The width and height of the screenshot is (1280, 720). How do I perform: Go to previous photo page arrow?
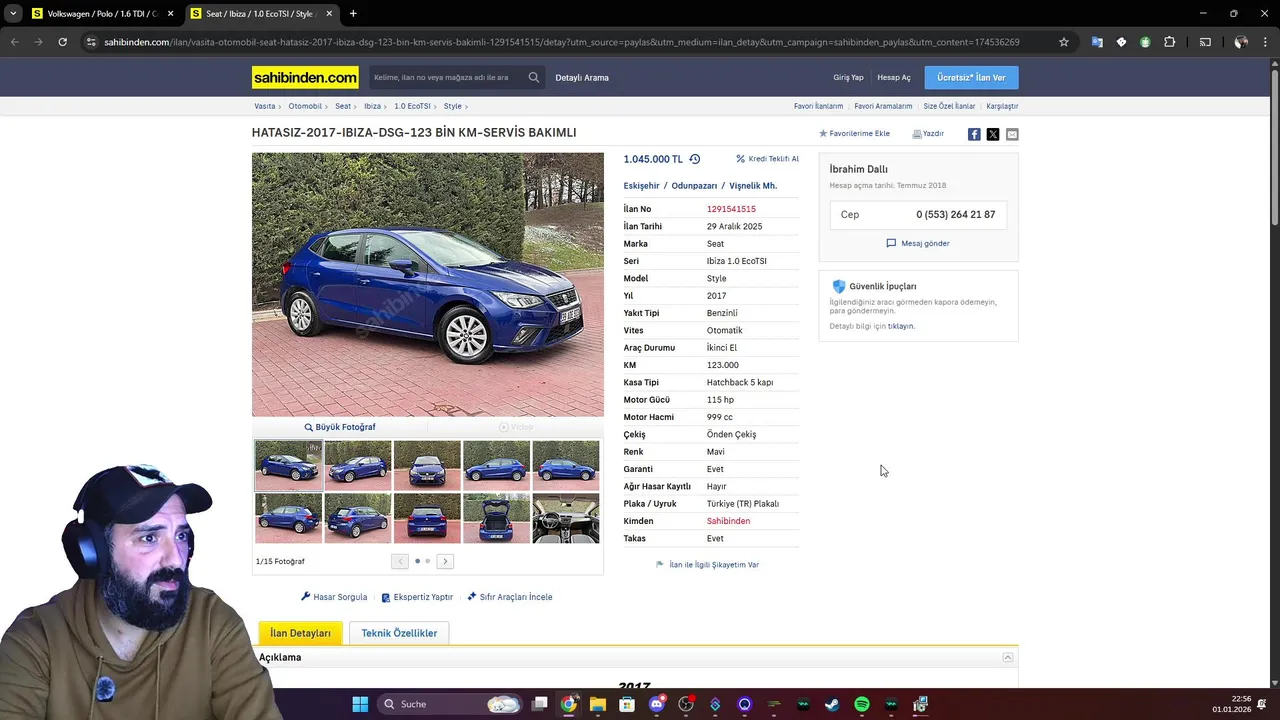[x=400, y=561]
